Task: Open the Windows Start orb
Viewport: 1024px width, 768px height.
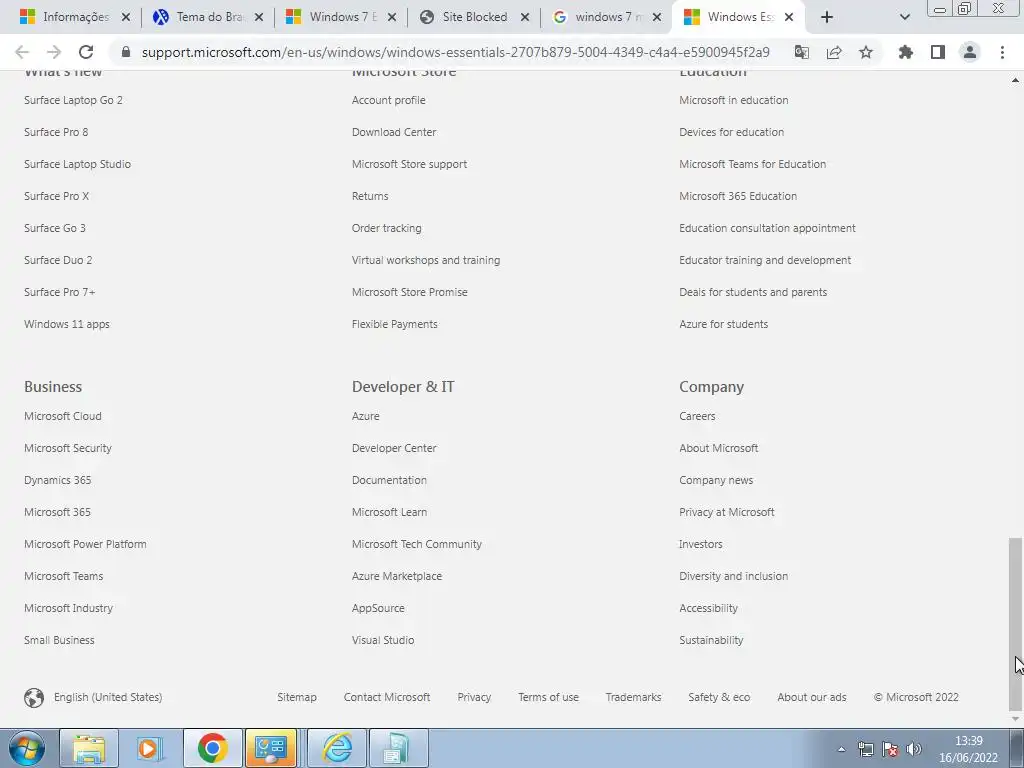Action: pyautogui.click(x=27, y=748)
